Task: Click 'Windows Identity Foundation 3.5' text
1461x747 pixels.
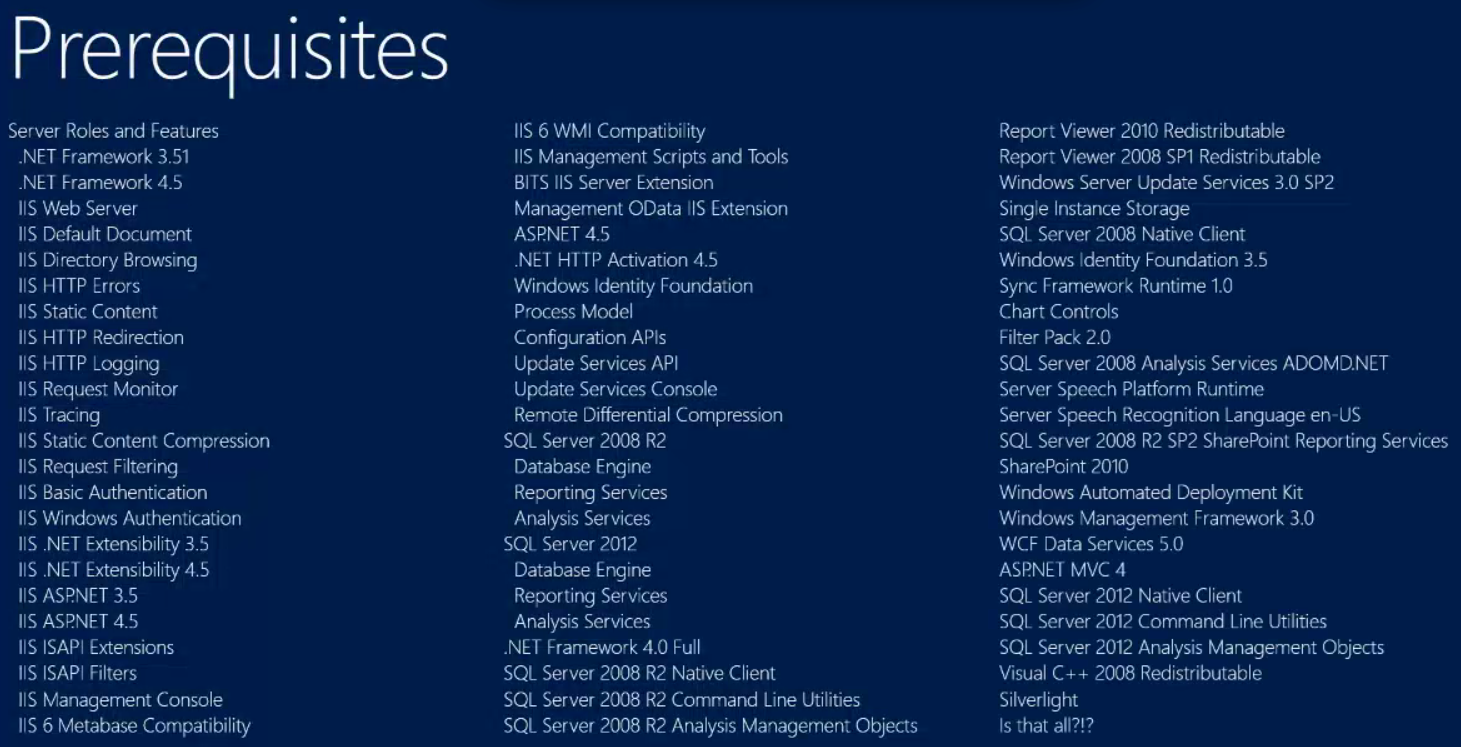Action: tap(1134, 261)
